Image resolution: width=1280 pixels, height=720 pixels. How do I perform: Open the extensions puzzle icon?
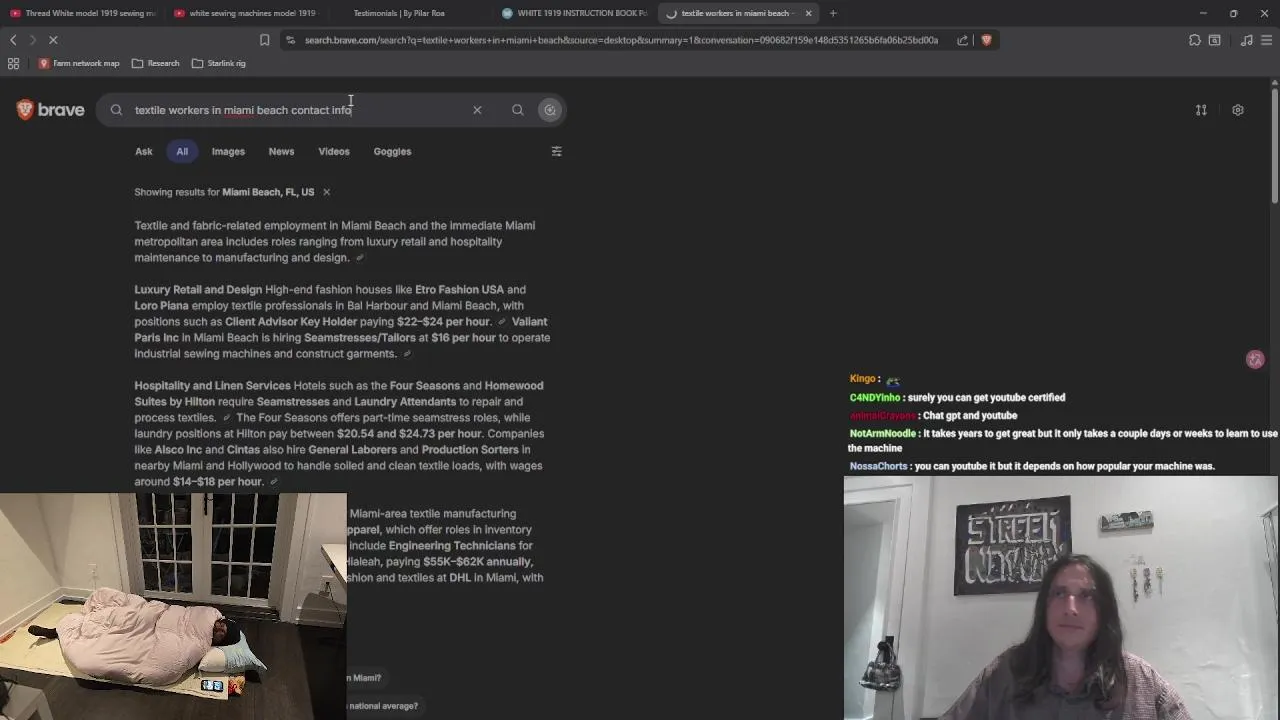pos(1195,40)
